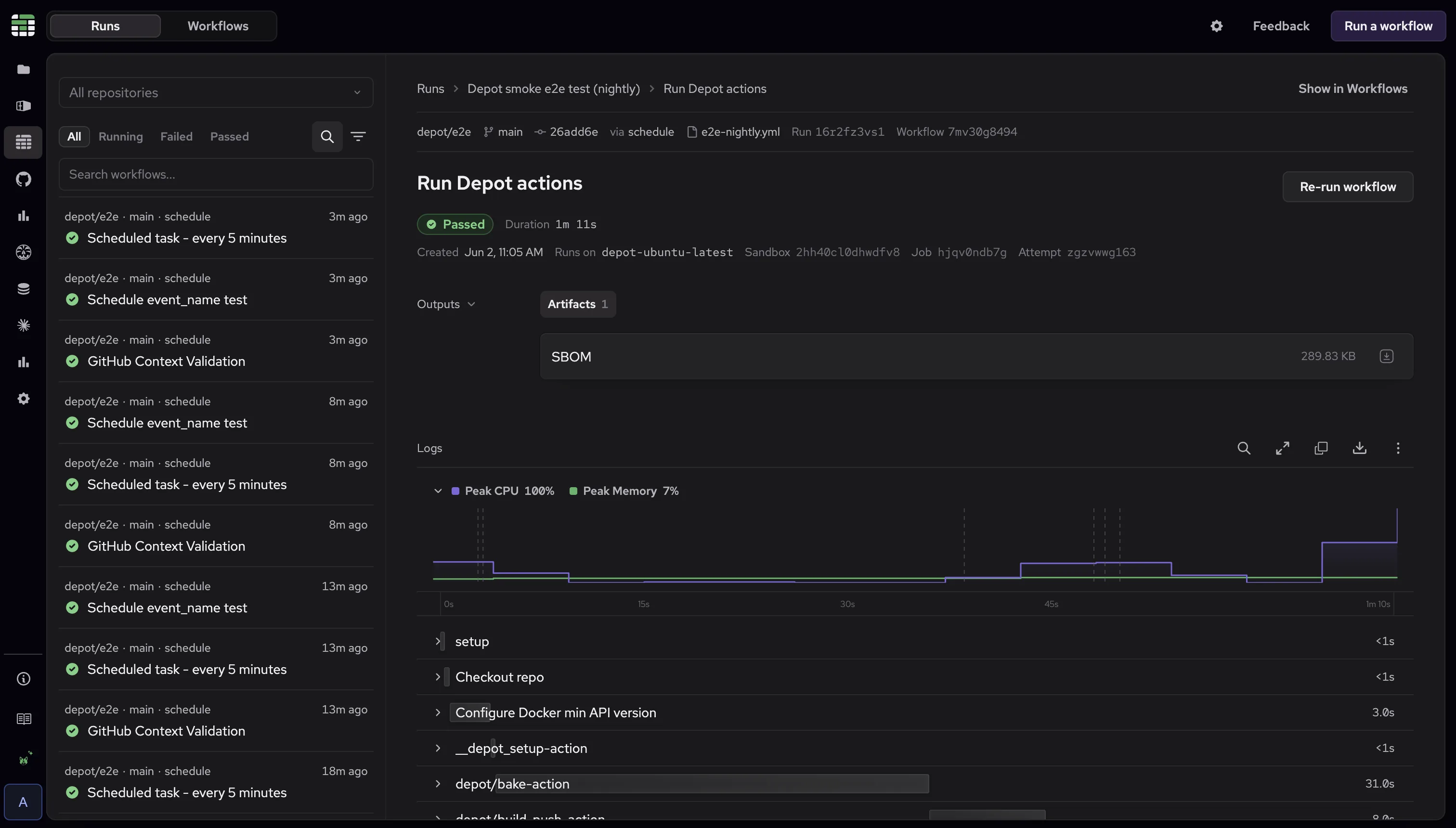The width and height of the screenshot is (1456, 828).
Task: Open GitHub Context Validation run from 8m ago
Action: click(216, 536)
